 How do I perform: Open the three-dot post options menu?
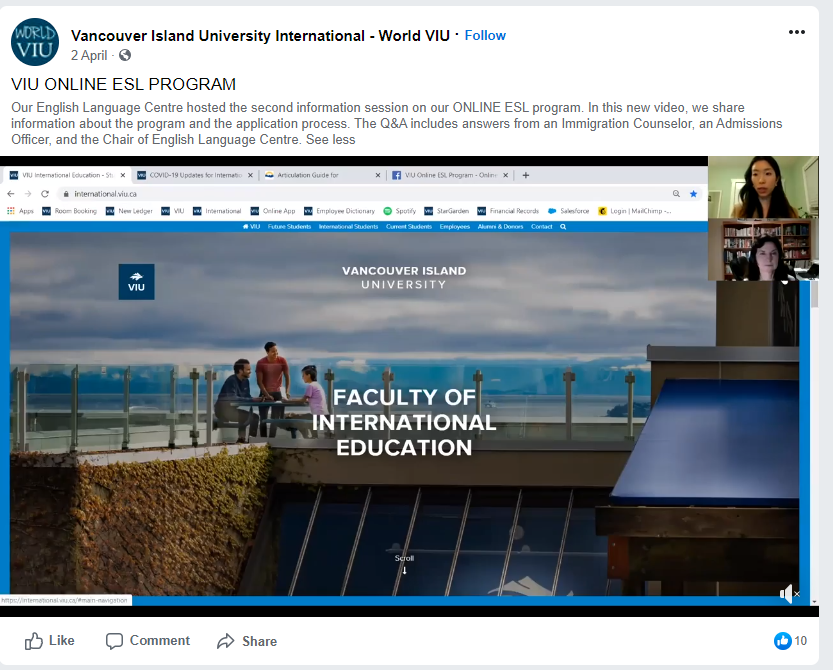(x=796, y=32)
